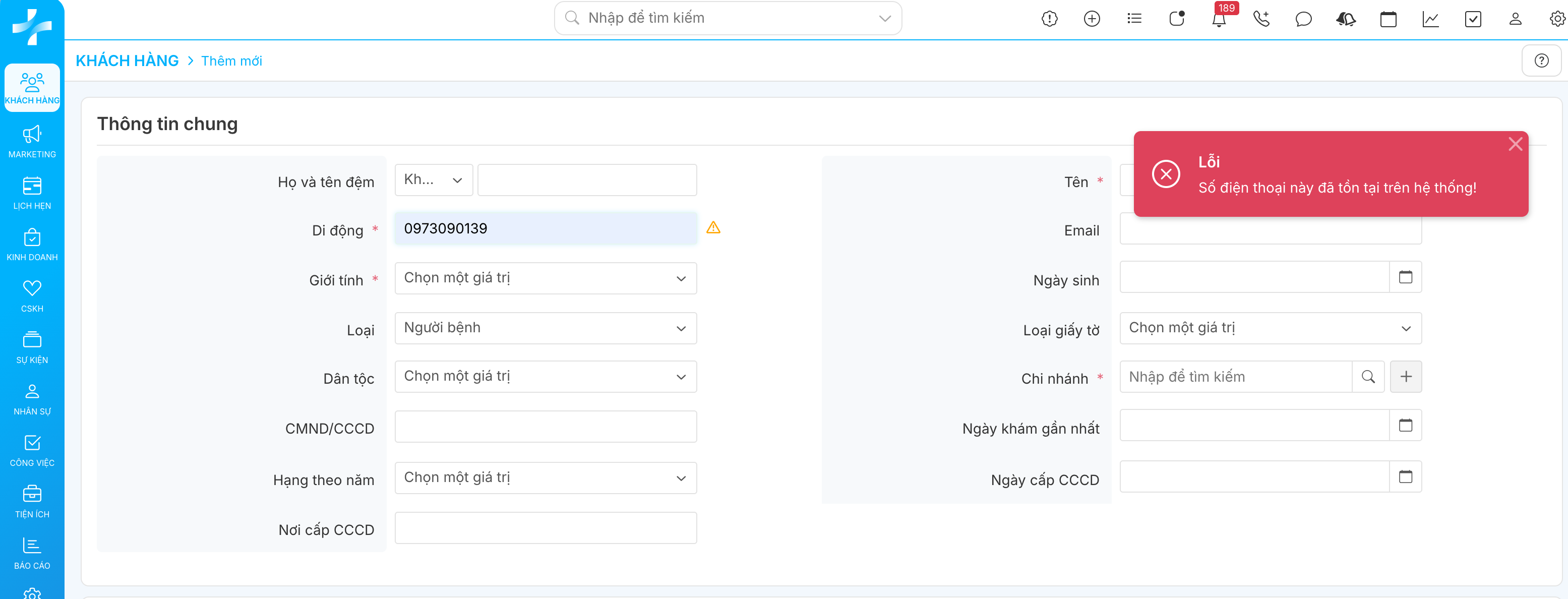
Task: Click the plus circle add icon
Action: [1092, 20]
